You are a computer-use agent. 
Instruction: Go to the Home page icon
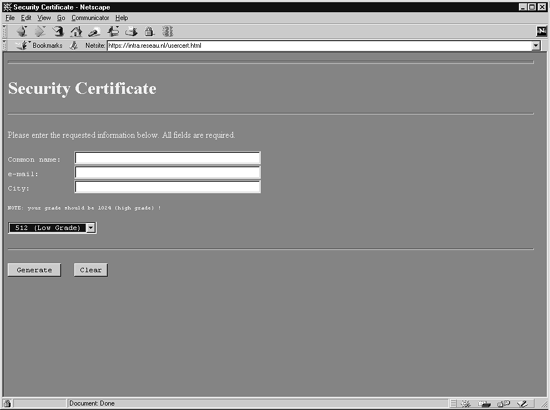tap(76, 32)
